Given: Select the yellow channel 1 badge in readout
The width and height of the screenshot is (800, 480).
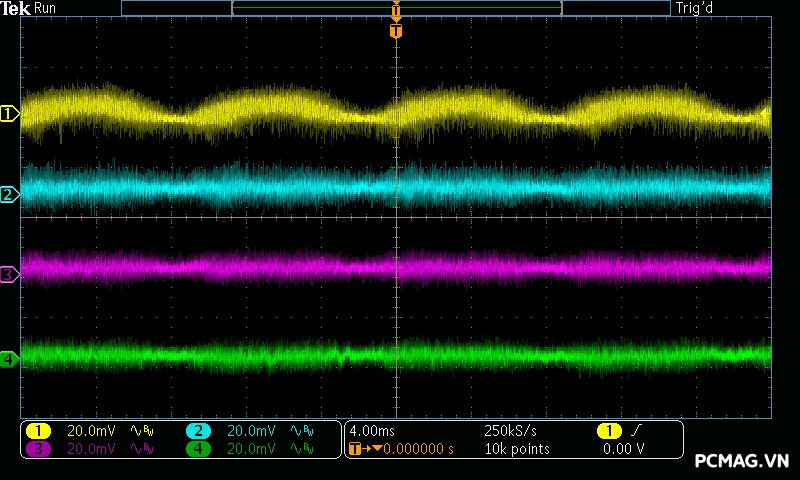Looking at the screenshot, I should point(38,430).
